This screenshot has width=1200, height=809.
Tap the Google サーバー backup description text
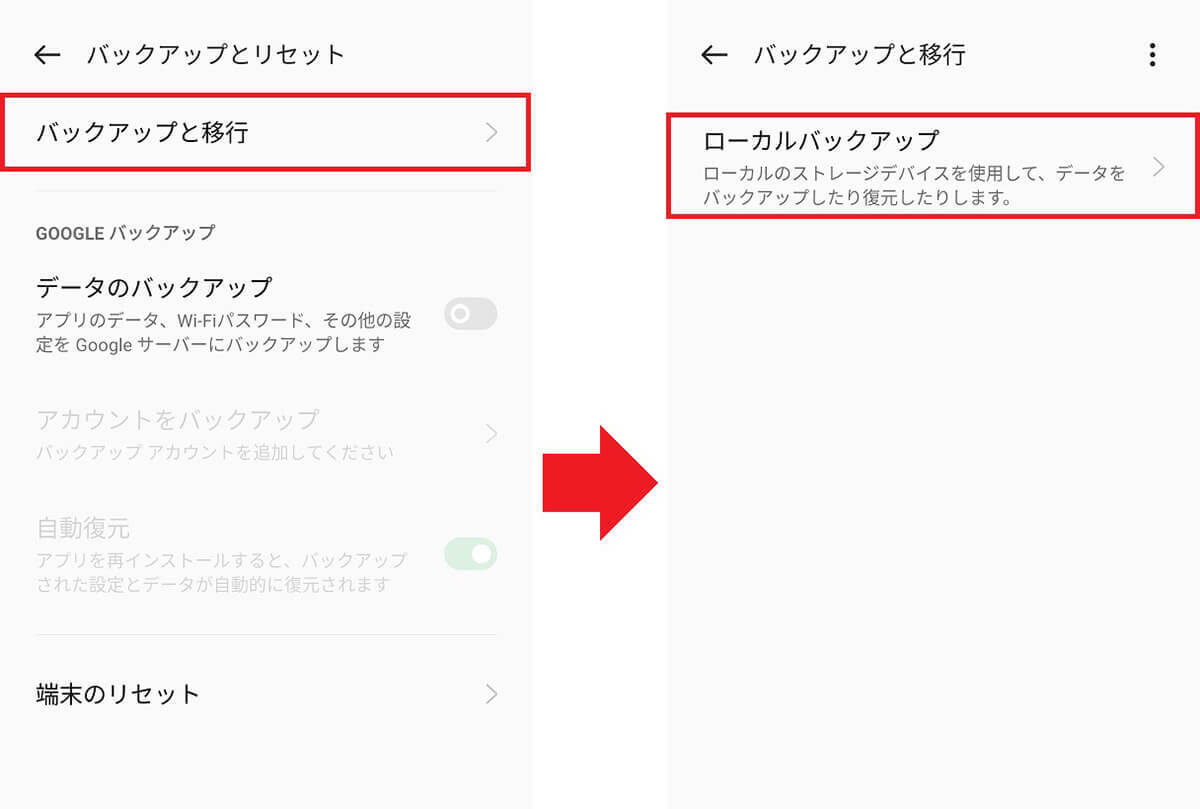(x=223, y=332)
